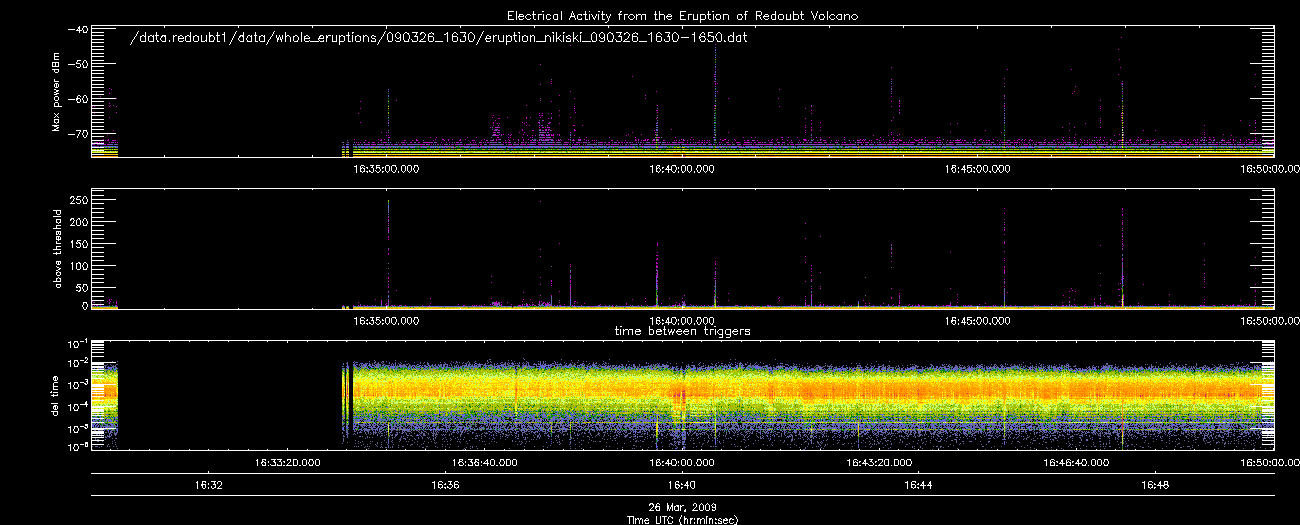1300x525 pixels.
Task: Click the 50 tick on above threshold axis
Action: tap(81, 289)
